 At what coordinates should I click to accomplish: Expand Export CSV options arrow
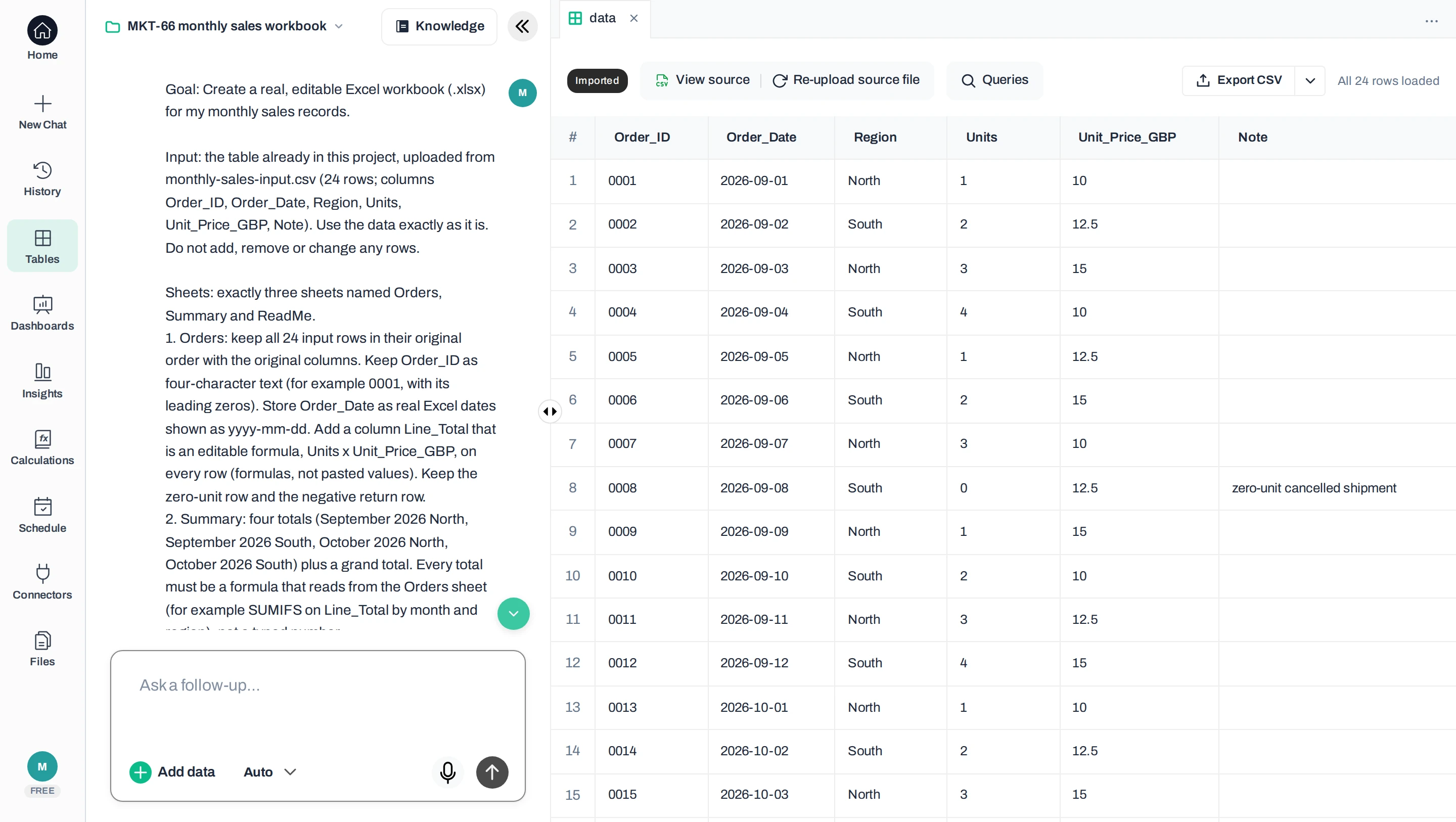coord(1310,80)
